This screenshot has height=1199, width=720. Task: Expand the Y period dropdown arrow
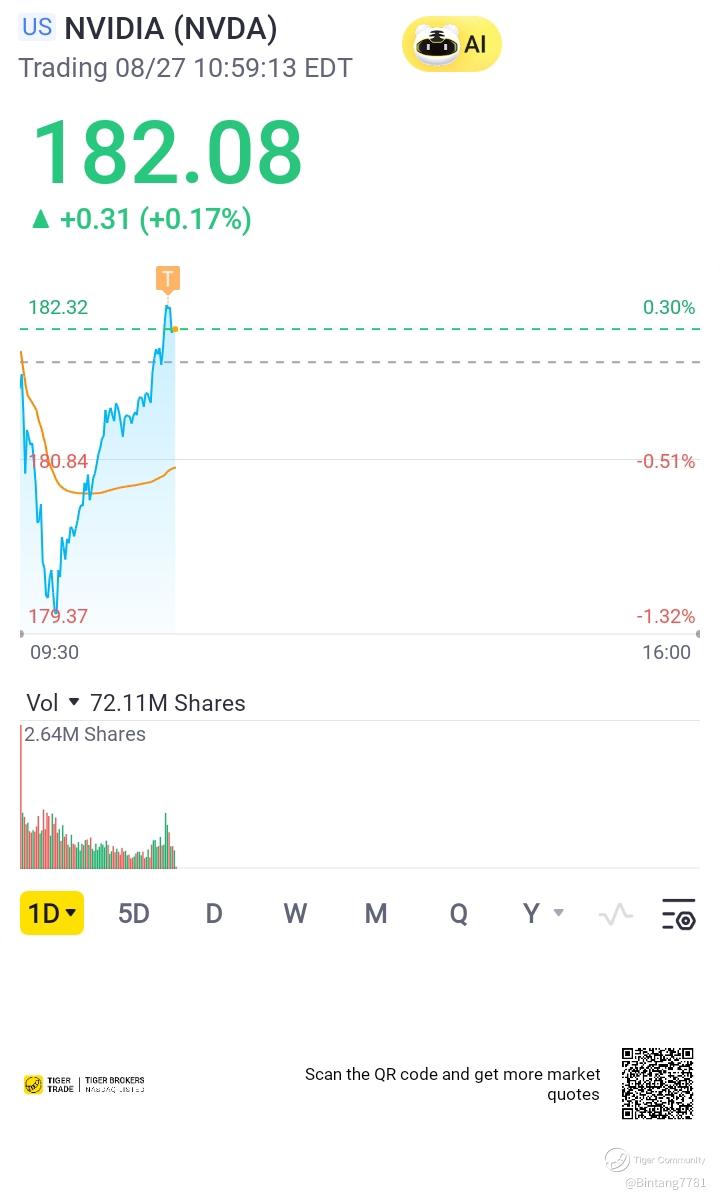click(x=559, y=913)
